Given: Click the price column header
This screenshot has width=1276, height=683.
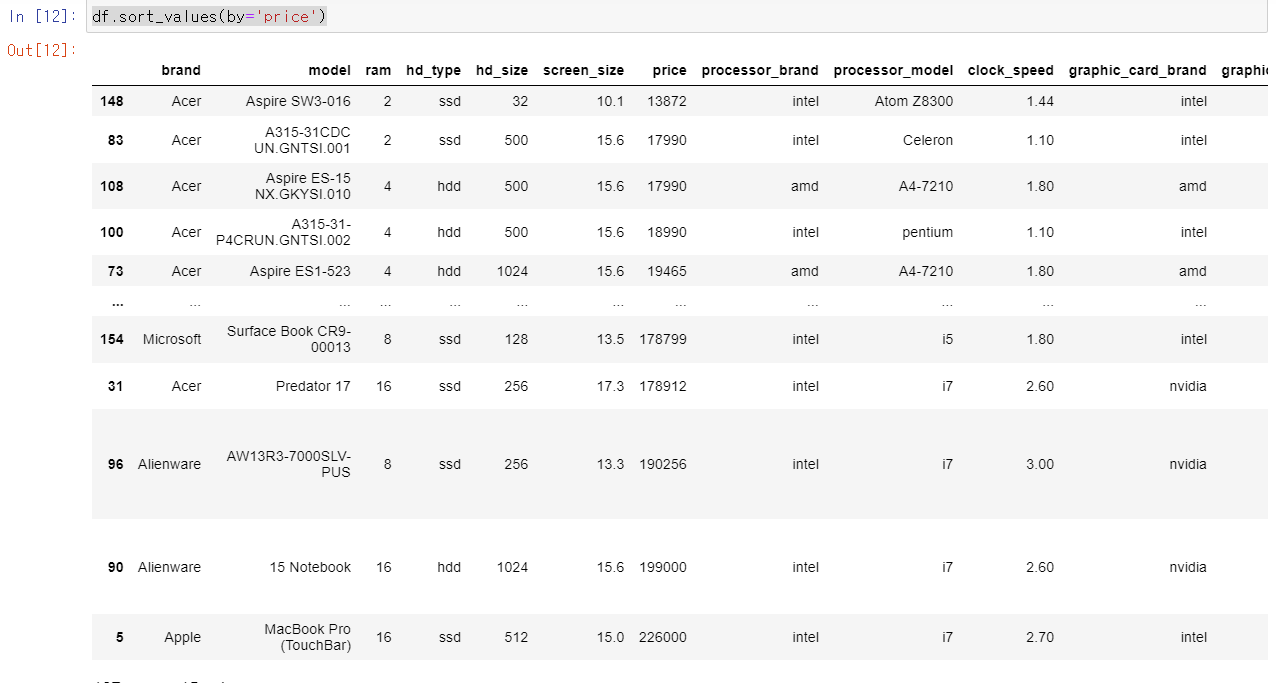Looking at the screenshot, I should pyautogui.click(x=670, y=70).
